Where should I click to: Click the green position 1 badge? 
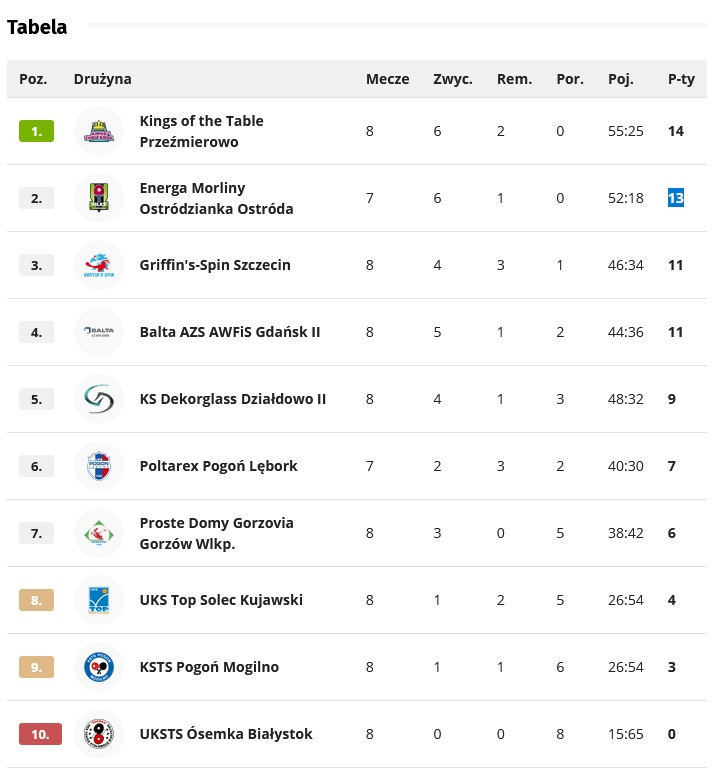[36, 131]
